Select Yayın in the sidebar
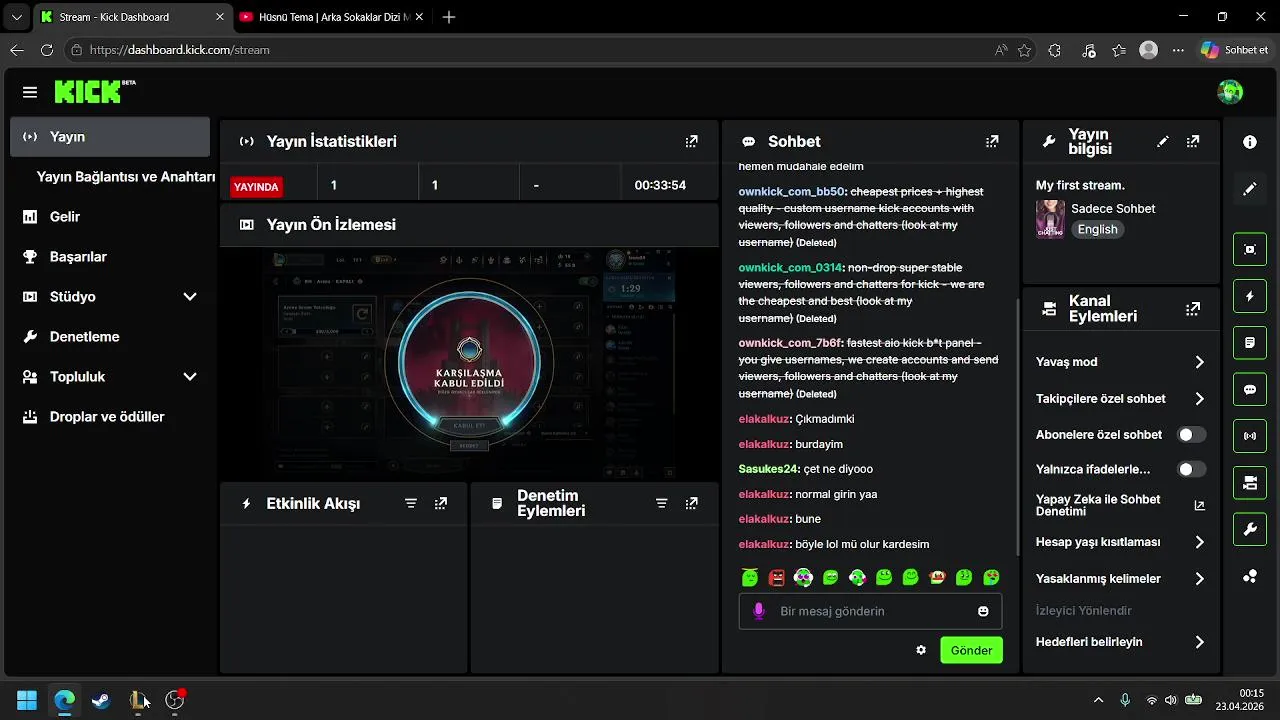This screenshot has height=720, width=1280. pos(110,137)
